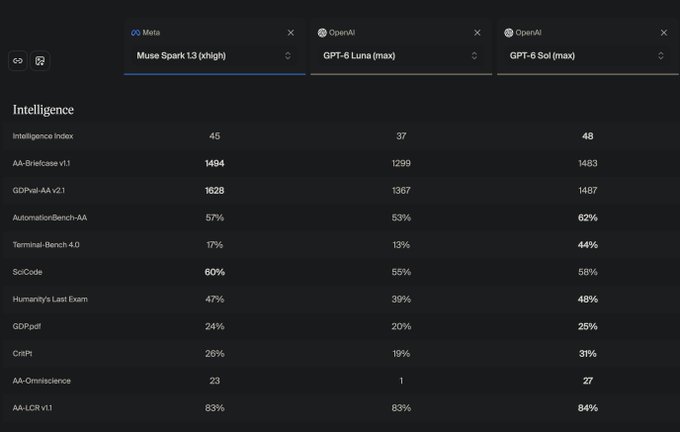Screen dimensions: 680x432
Task: Click OpenAI logo above GPT-6 Sol
Action: point(508,33)
